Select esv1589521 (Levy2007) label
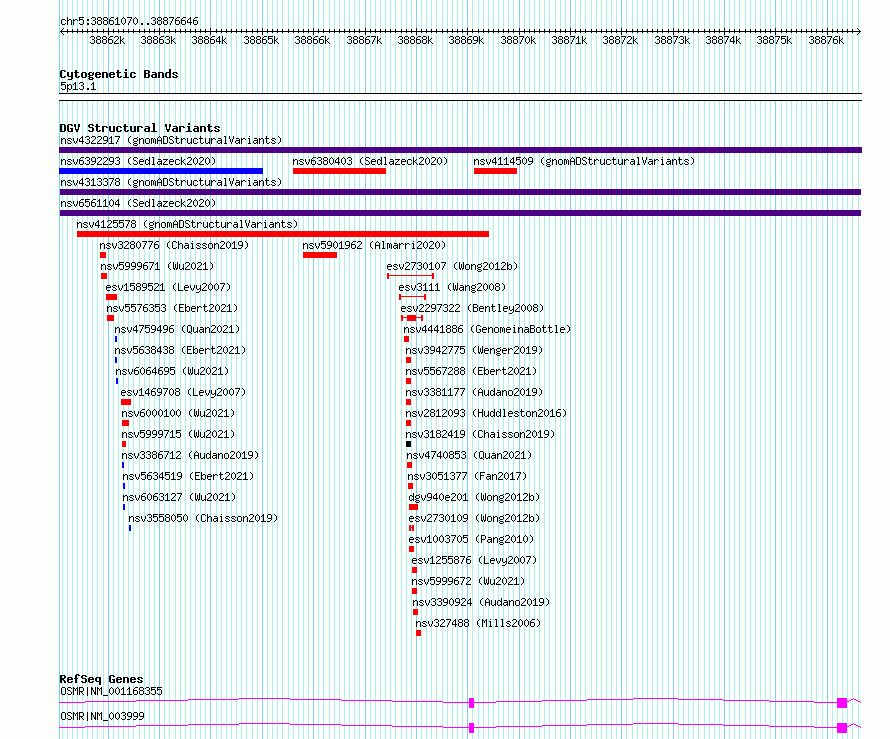Screen dimensions: 890x739 tap(168, 287)
